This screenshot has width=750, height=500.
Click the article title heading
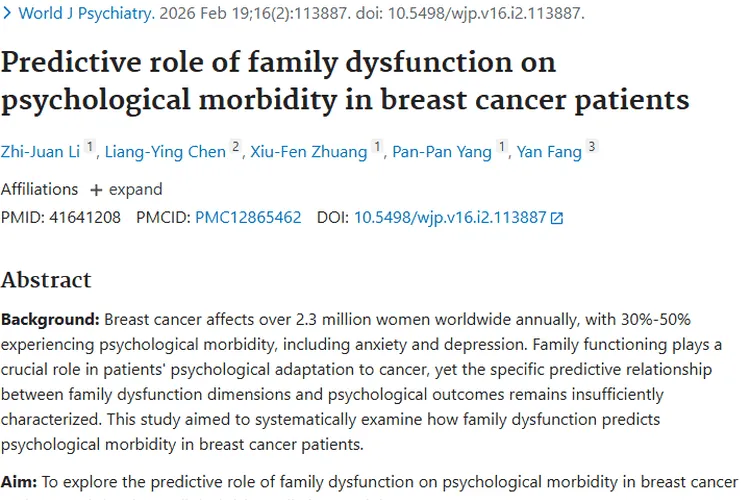345,81
